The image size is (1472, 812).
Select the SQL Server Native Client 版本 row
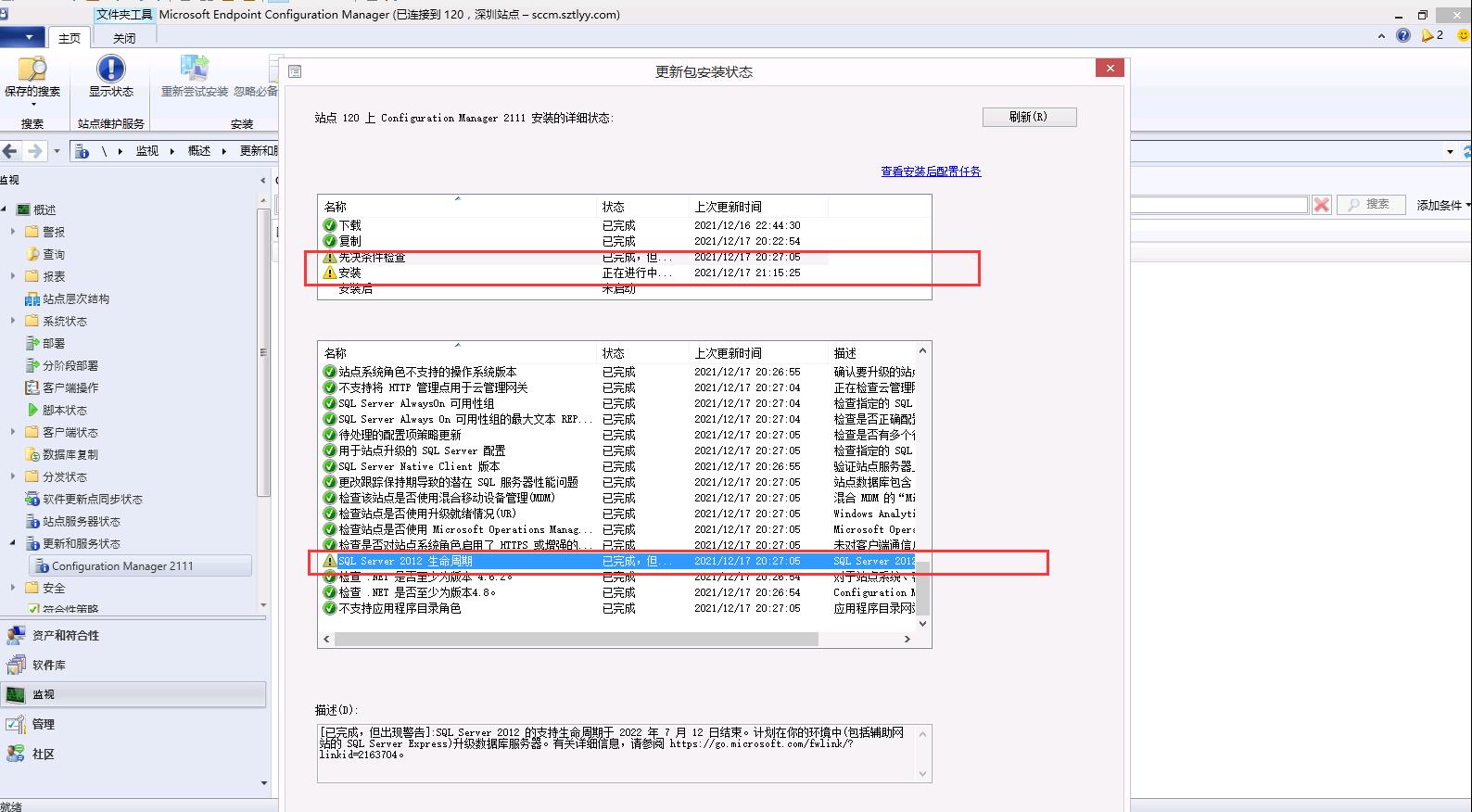tap(617, 466)
